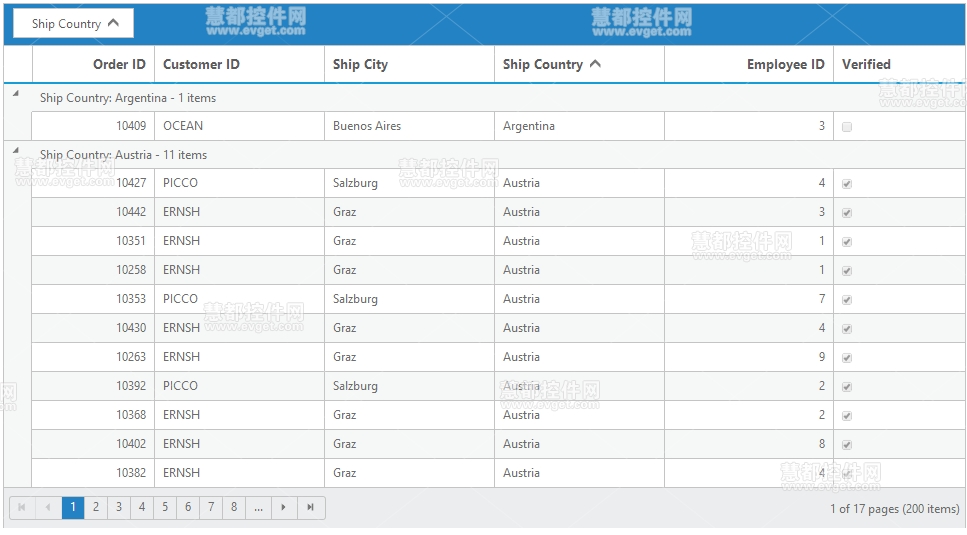Image resolution: width=967 pixels, height=535 pixels.
Task: Toggle sort arrow on Ship Country group chip
Action: tap(113, 23)
